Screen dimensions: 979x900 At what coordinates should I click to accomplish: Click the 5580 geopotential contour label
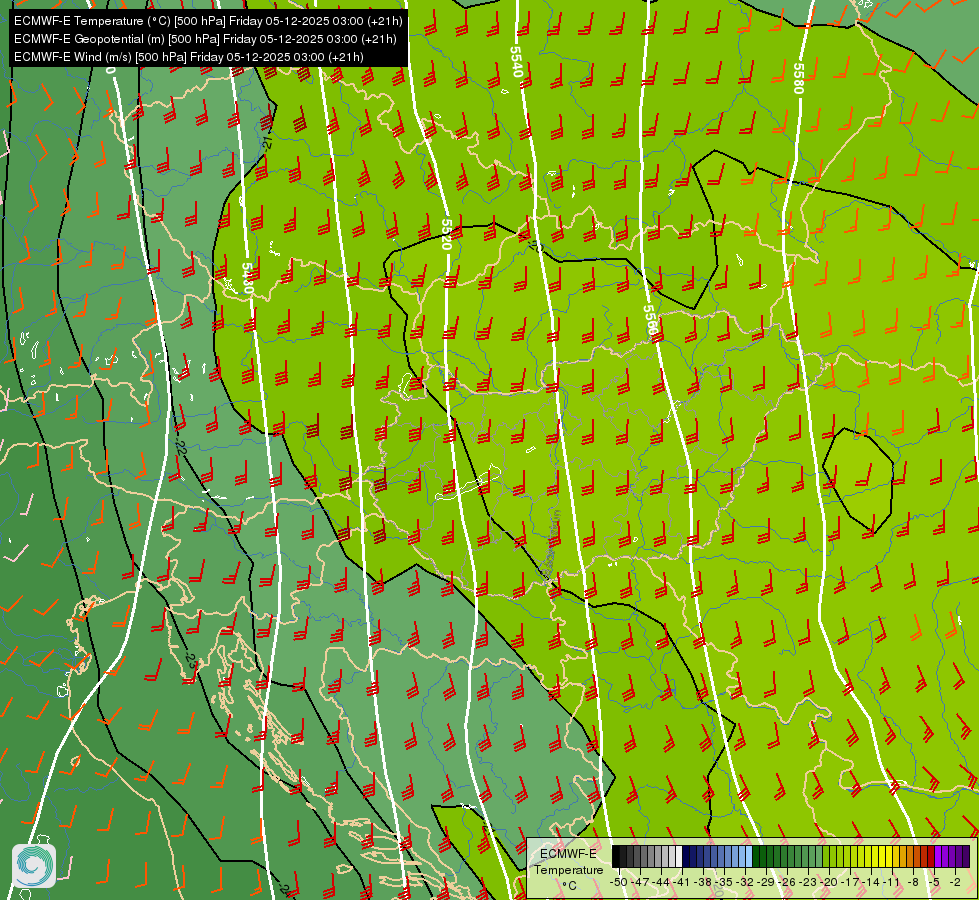click(798, 78)
